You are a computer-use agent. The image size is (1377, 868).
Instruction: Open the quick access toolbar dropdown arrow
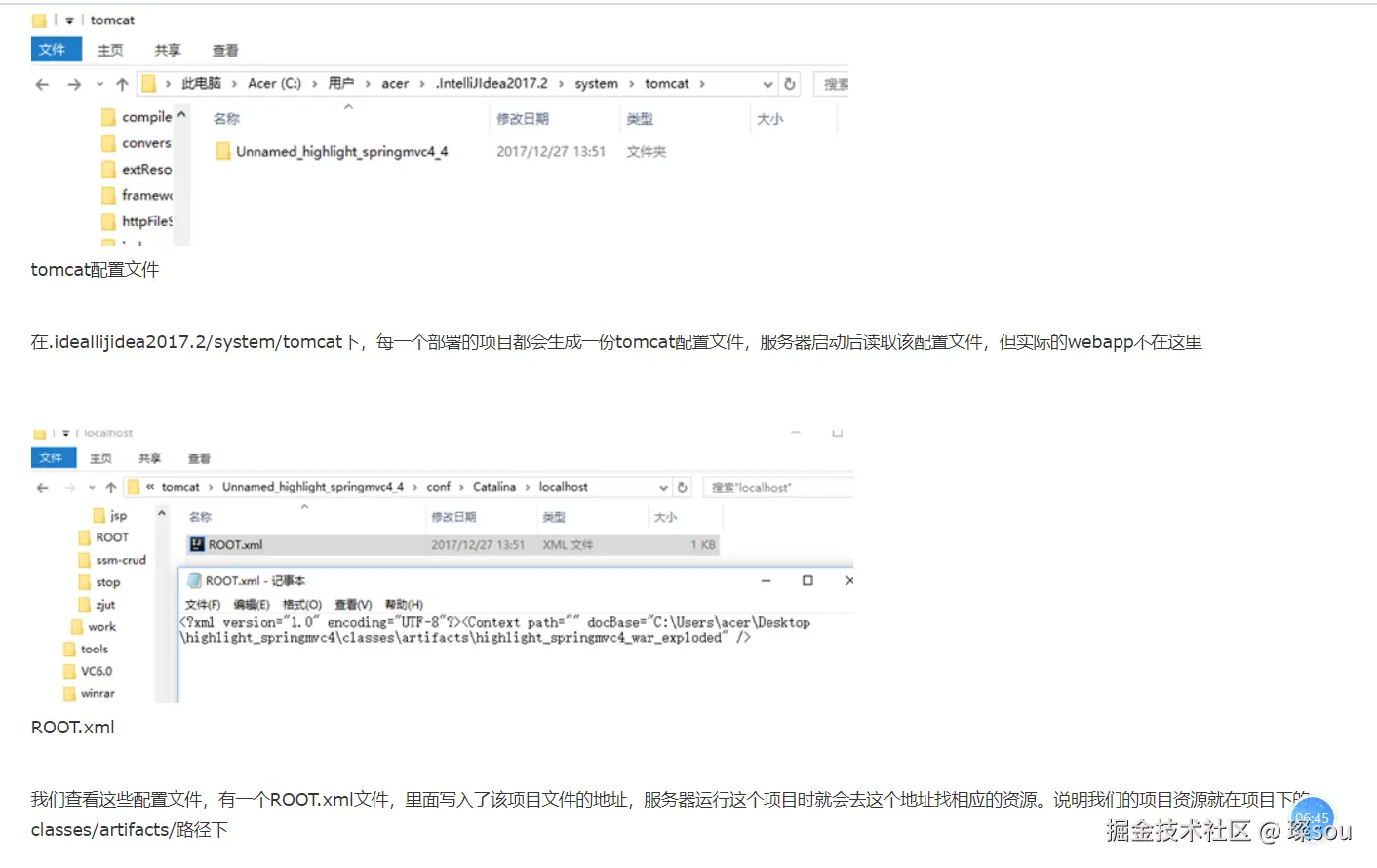pos(68,20)
